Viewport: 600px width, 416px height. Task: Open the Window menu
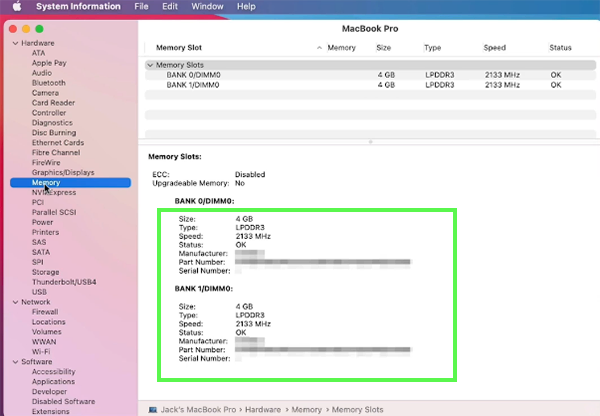[x=207, y=7]
